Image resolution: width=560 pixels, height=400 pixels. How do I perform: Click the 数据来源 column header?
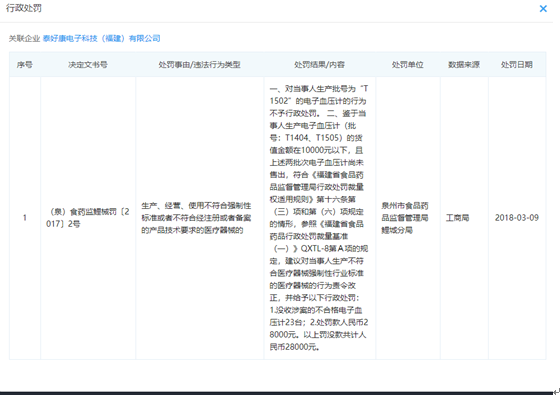coord(464,65)
